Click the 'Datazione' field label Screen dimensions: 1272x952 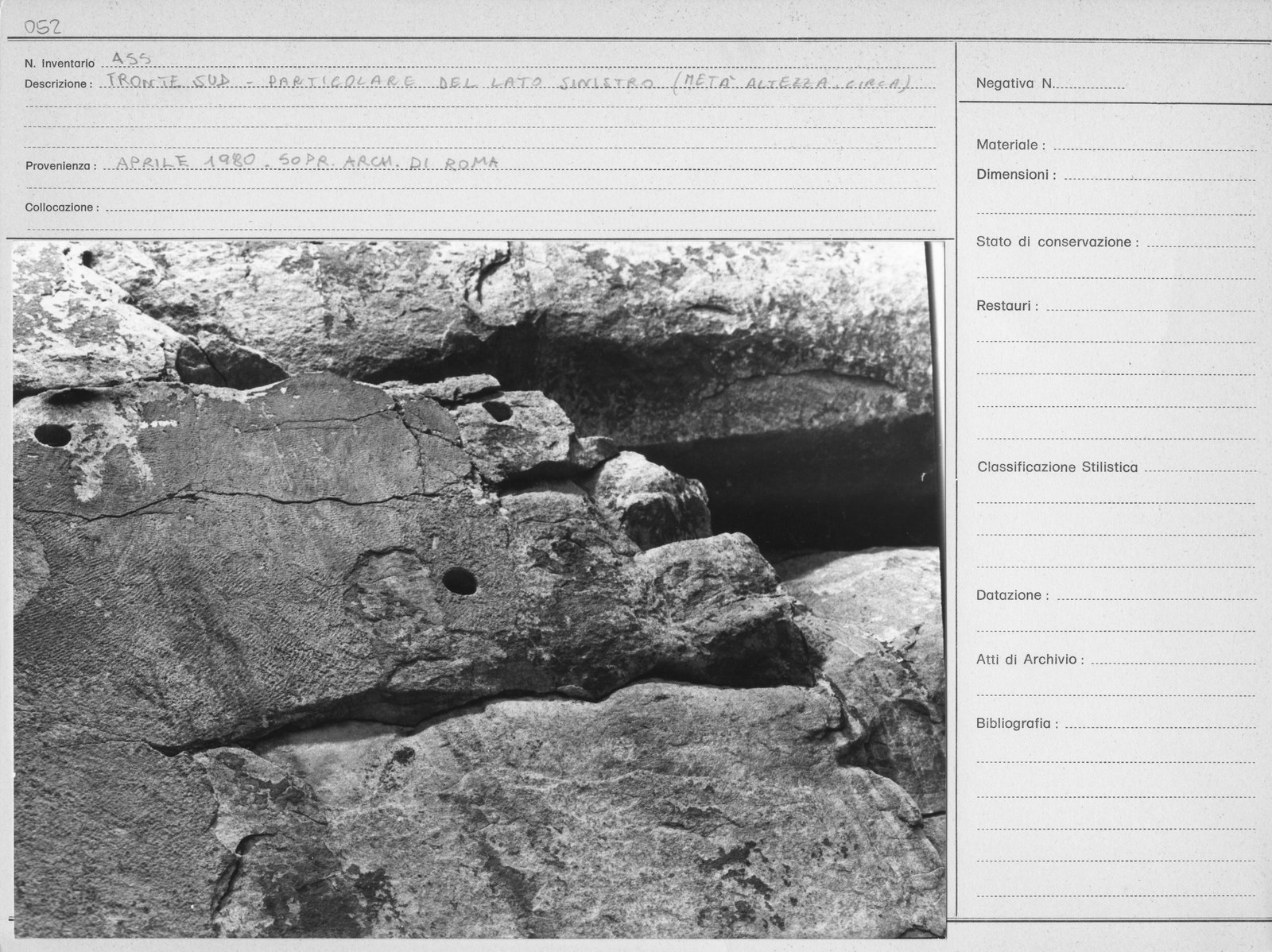[1012, 595]
